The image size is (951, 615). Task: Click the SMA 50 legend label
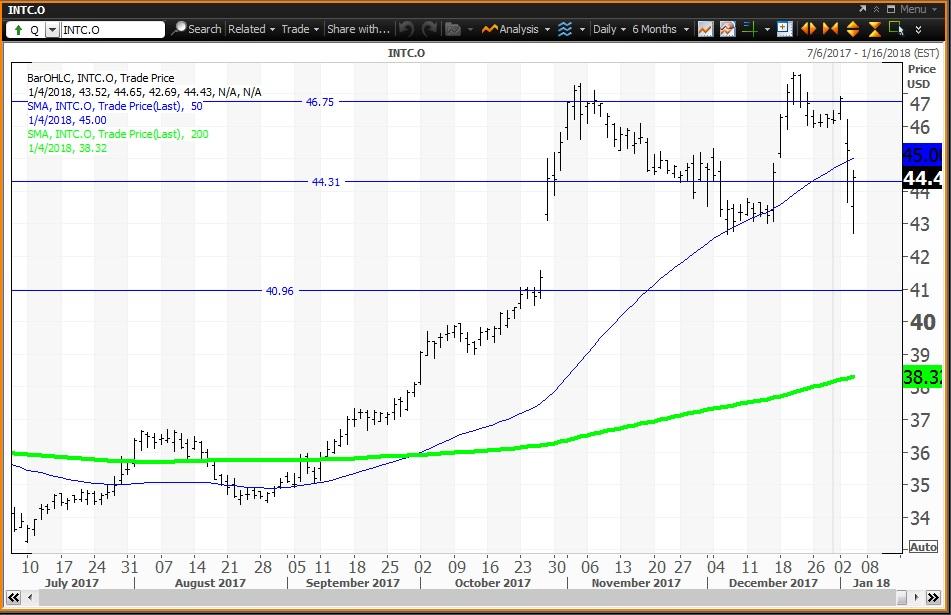click(x=115, y=106)
